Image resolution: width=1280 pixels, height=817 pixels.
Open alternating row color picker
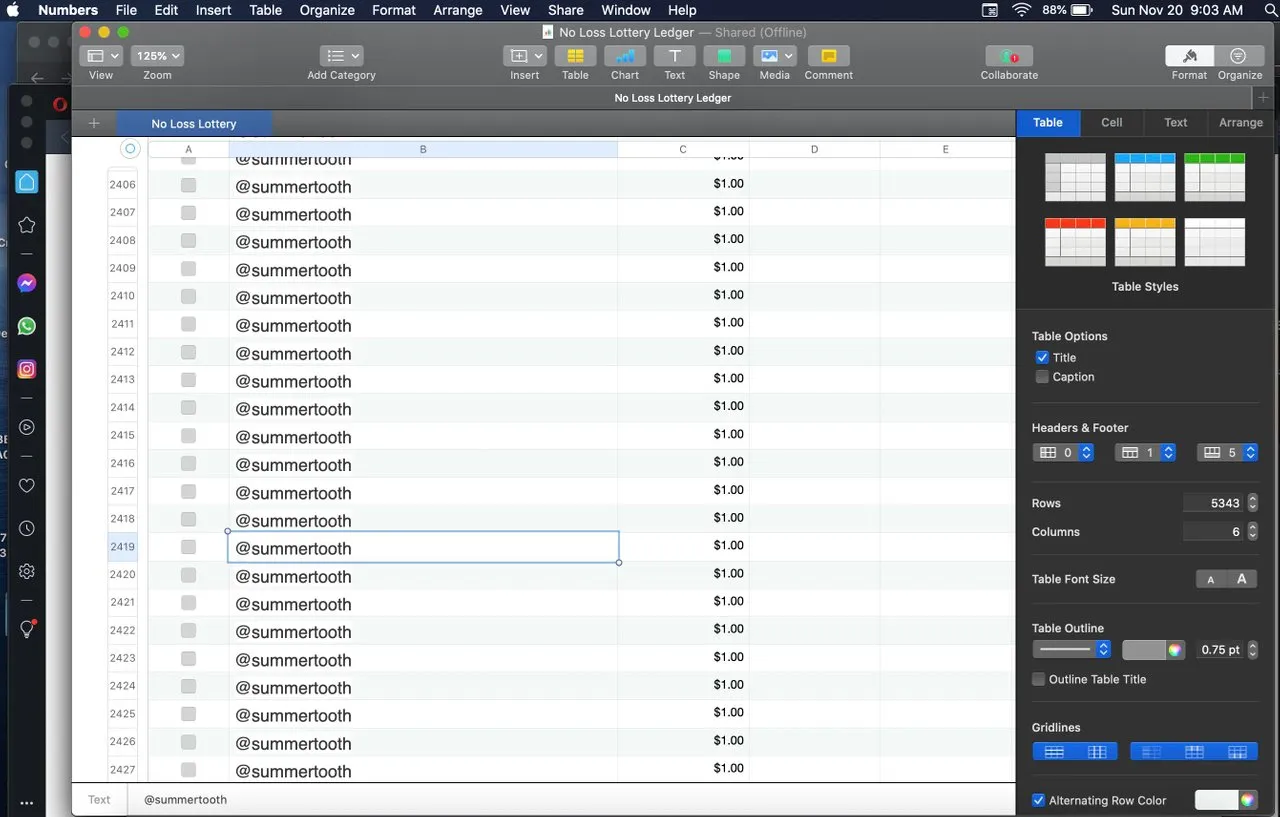(1247, 800)
